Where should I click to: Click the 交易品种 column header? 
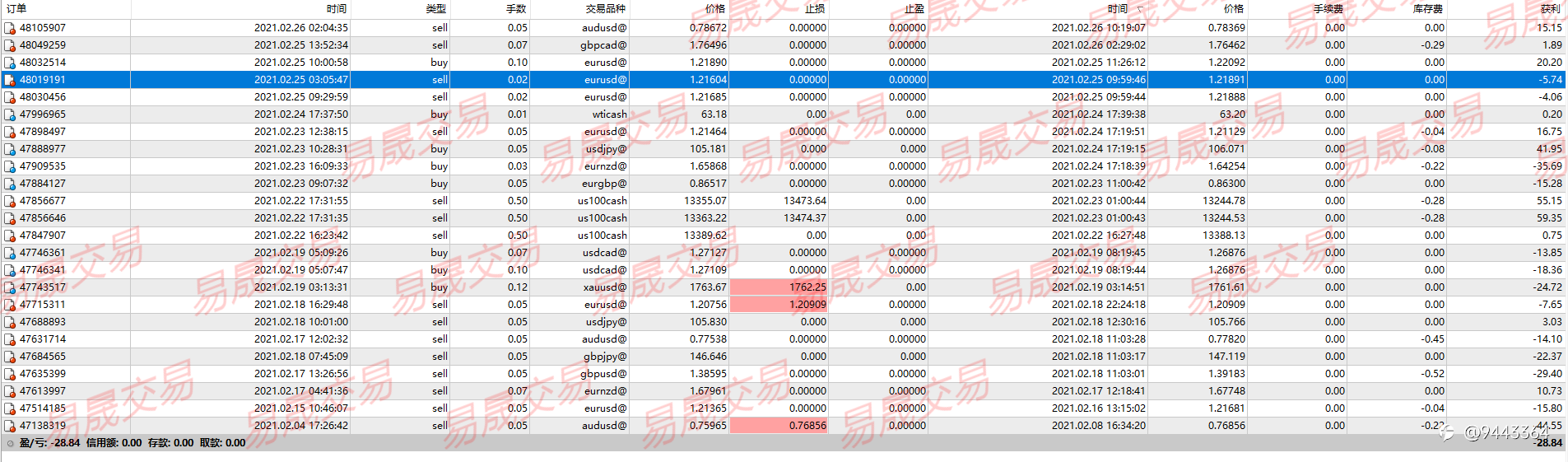click(x=605, y=9)
